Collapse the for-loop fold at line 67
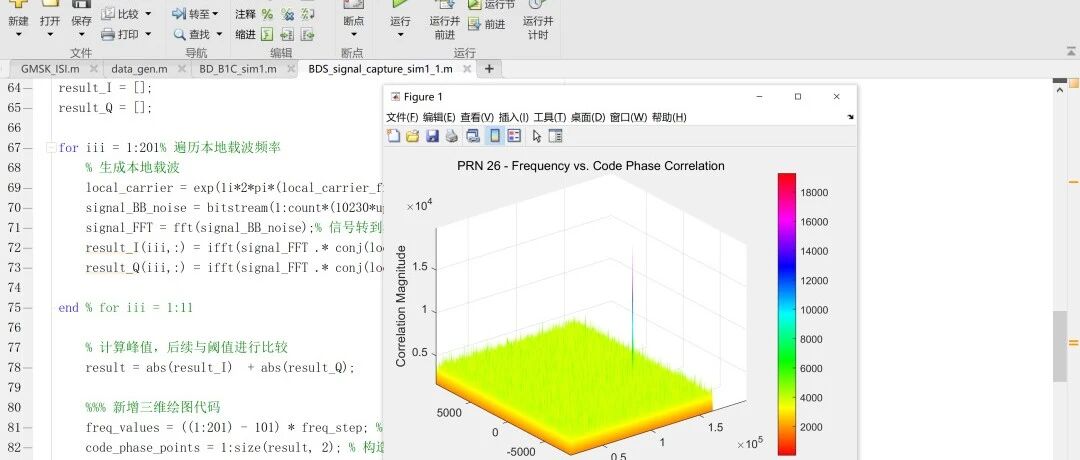 [50, 148]
